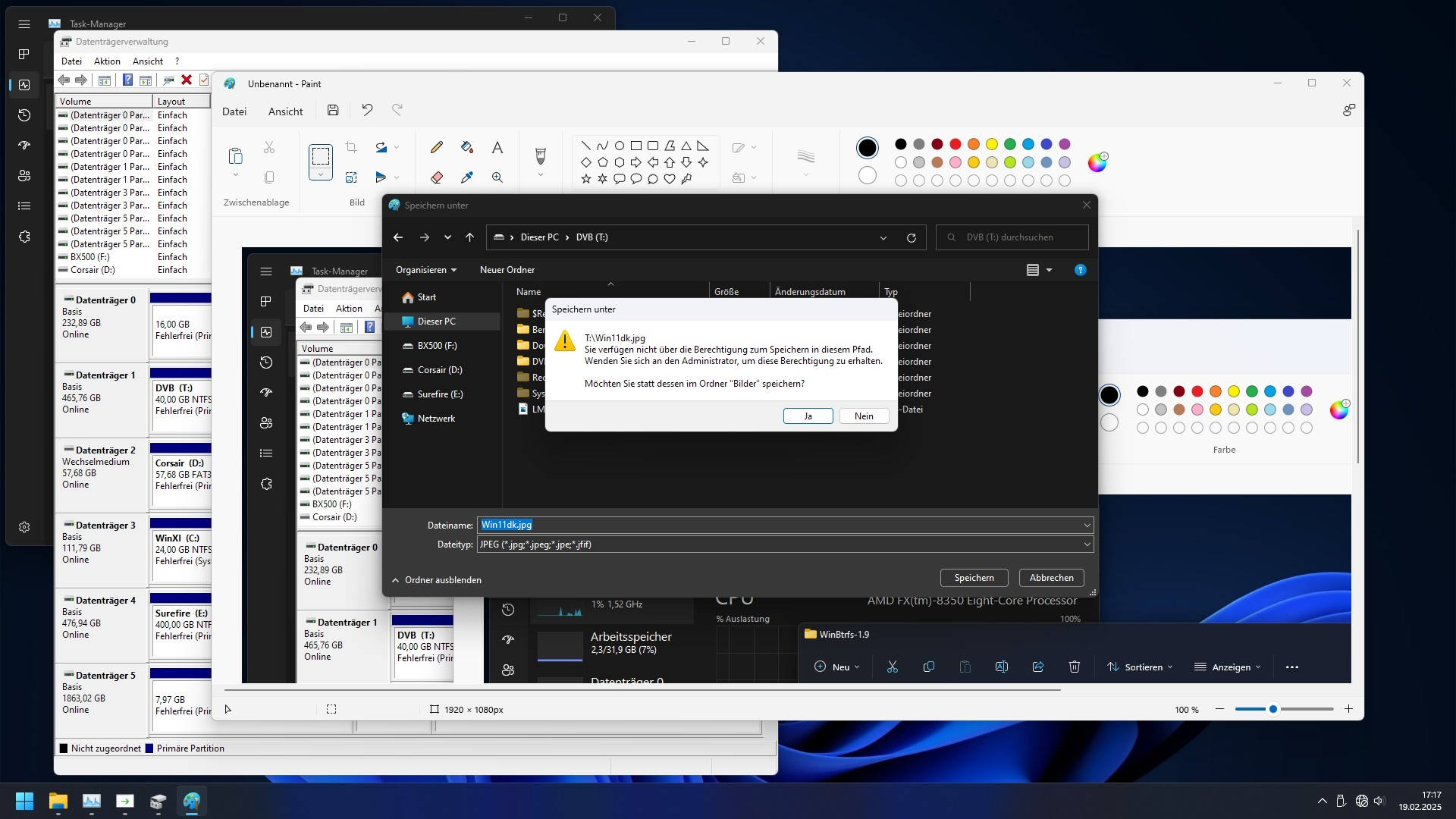Select the rectangular selection tool

click(321, 156)
